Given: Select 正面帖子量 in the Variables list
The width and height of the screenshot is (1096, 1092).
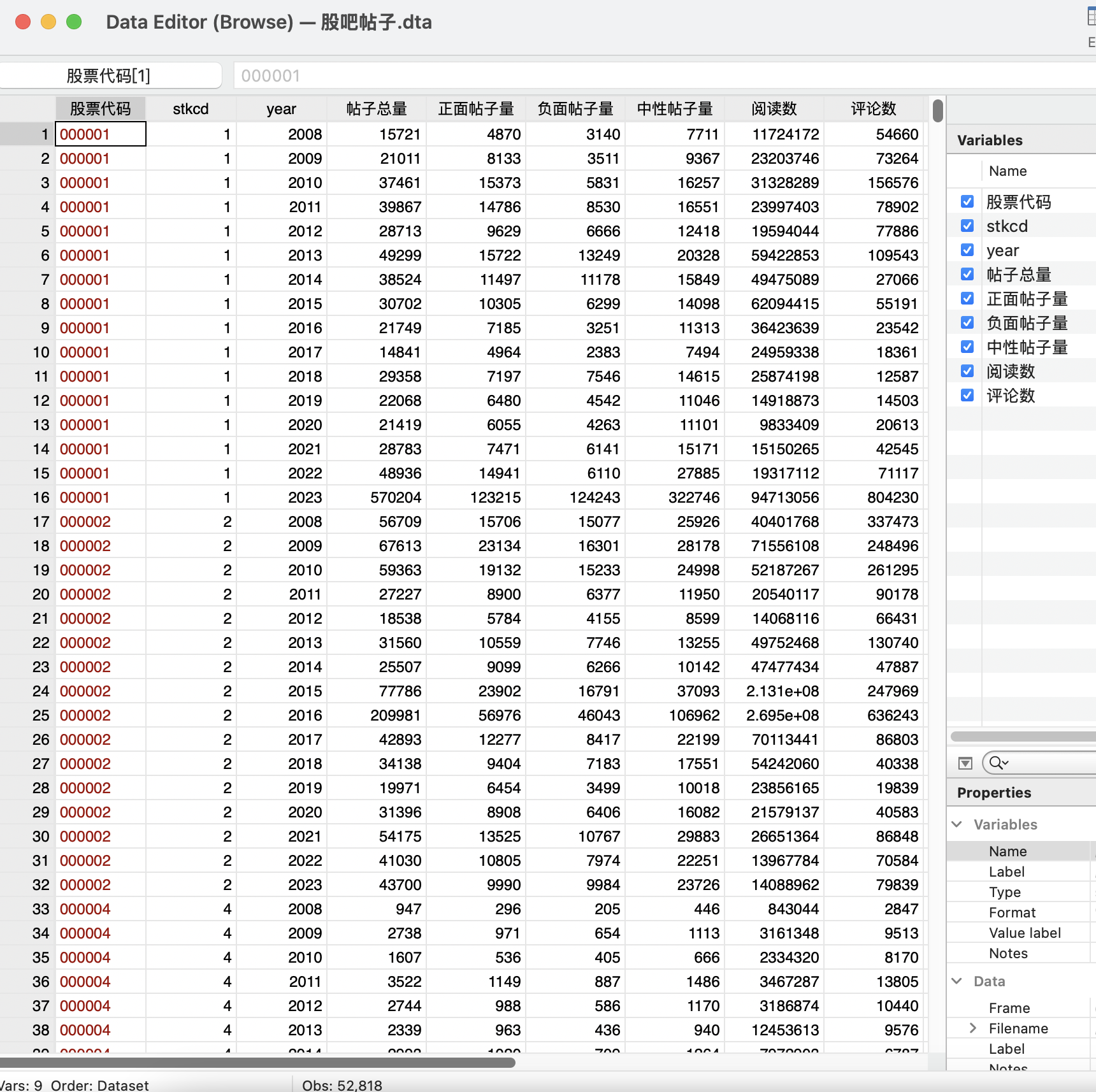Looking at the screenshot, I should coord(1027,299).
